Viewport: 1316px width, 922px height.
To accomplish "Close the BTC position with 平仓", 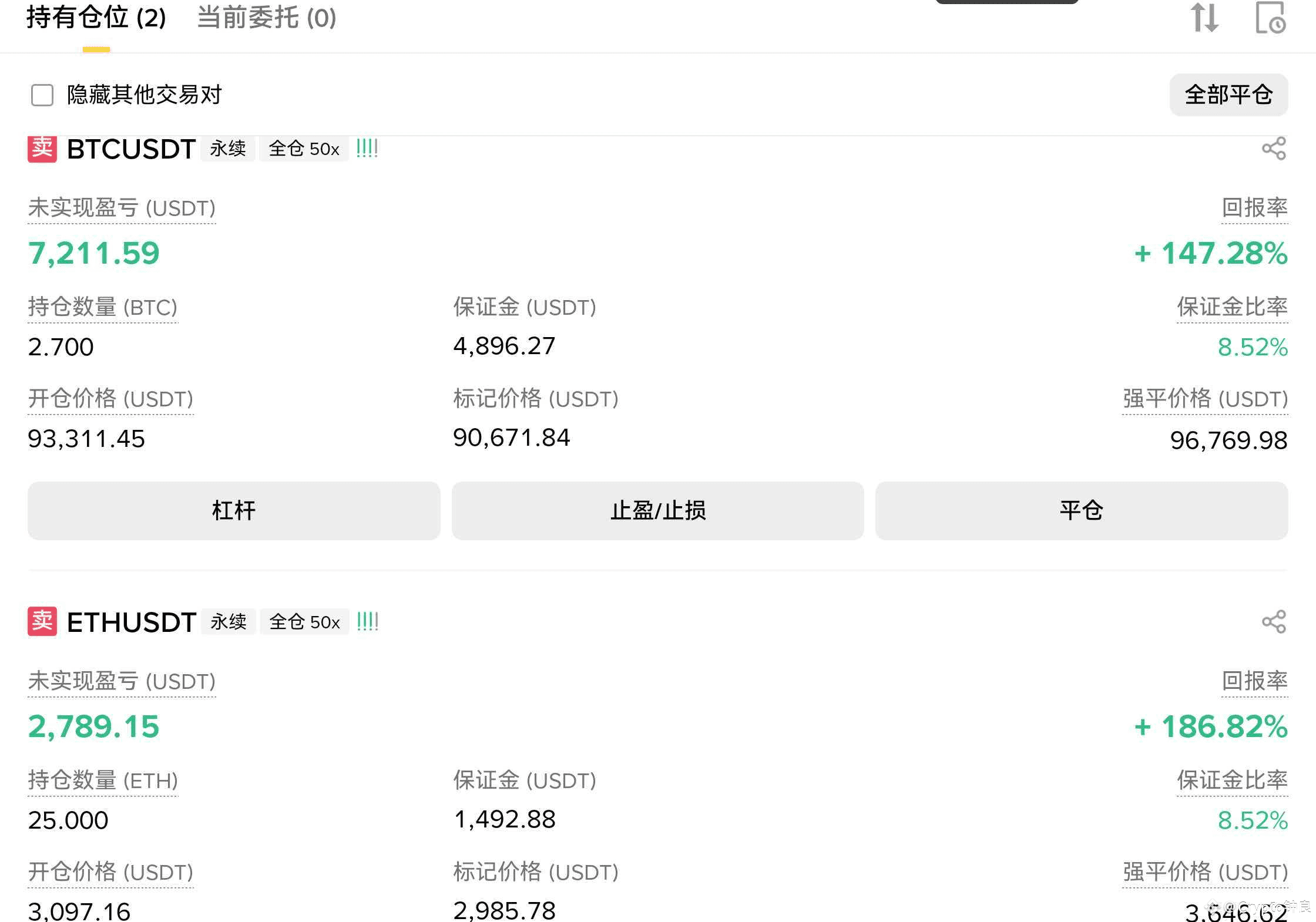I will click(x=1082, y=510).
